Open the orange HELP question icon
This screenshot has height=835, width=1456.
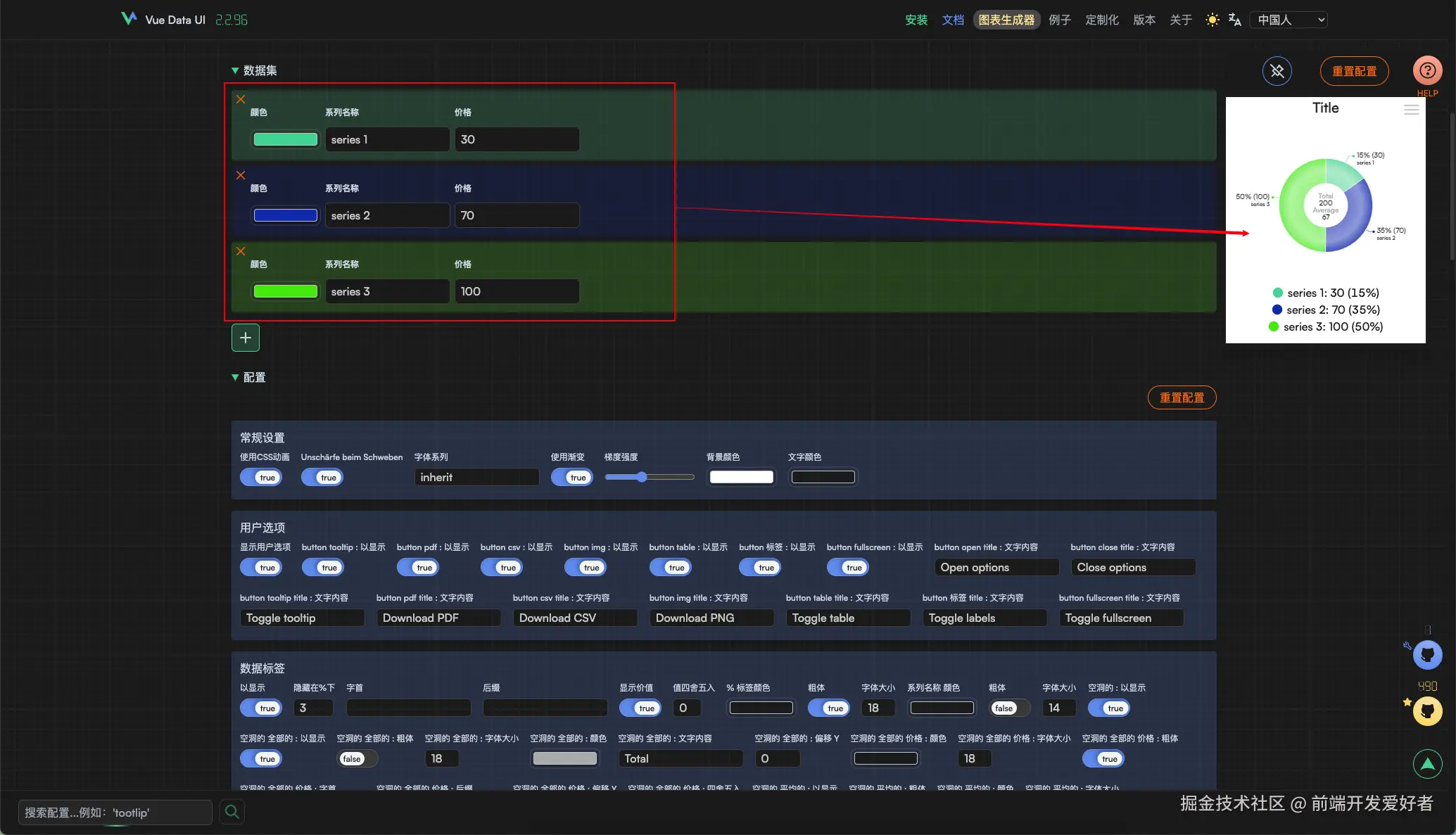click(1427, 71)
